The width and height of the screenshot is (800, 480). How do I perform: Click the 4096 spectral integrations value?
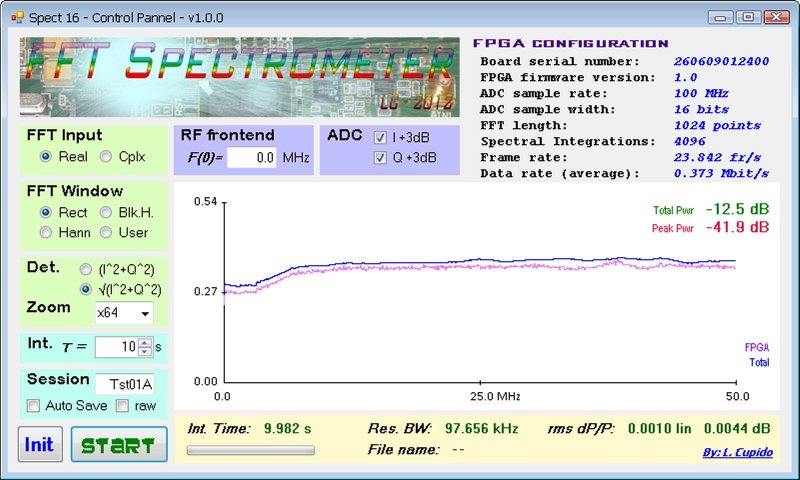(690, 141)
